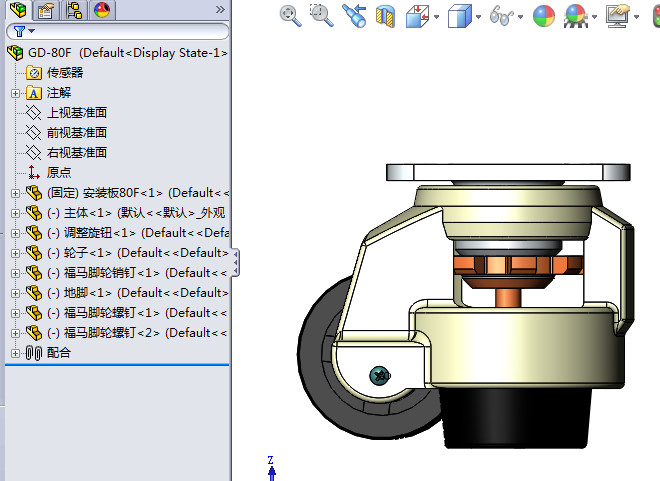The width and height of the screenshot is (660, 481).
Task: Click the 安装板80F component icon
Action: (34, 193)
